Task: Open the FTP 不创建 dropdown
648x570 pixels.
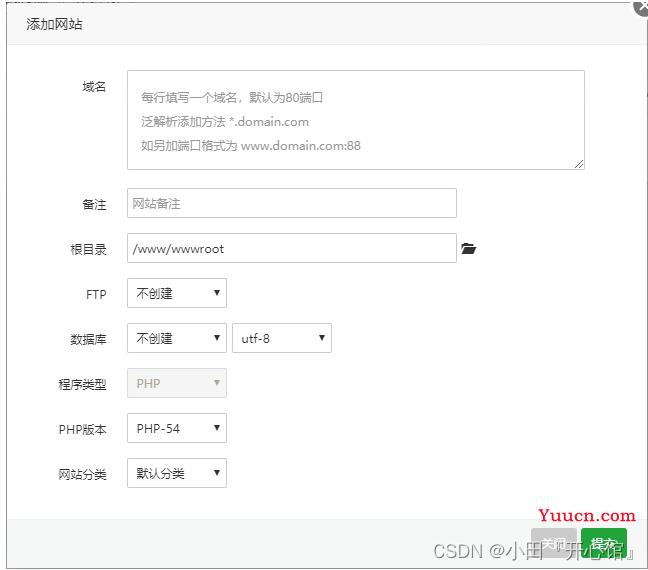Action: 177,293
